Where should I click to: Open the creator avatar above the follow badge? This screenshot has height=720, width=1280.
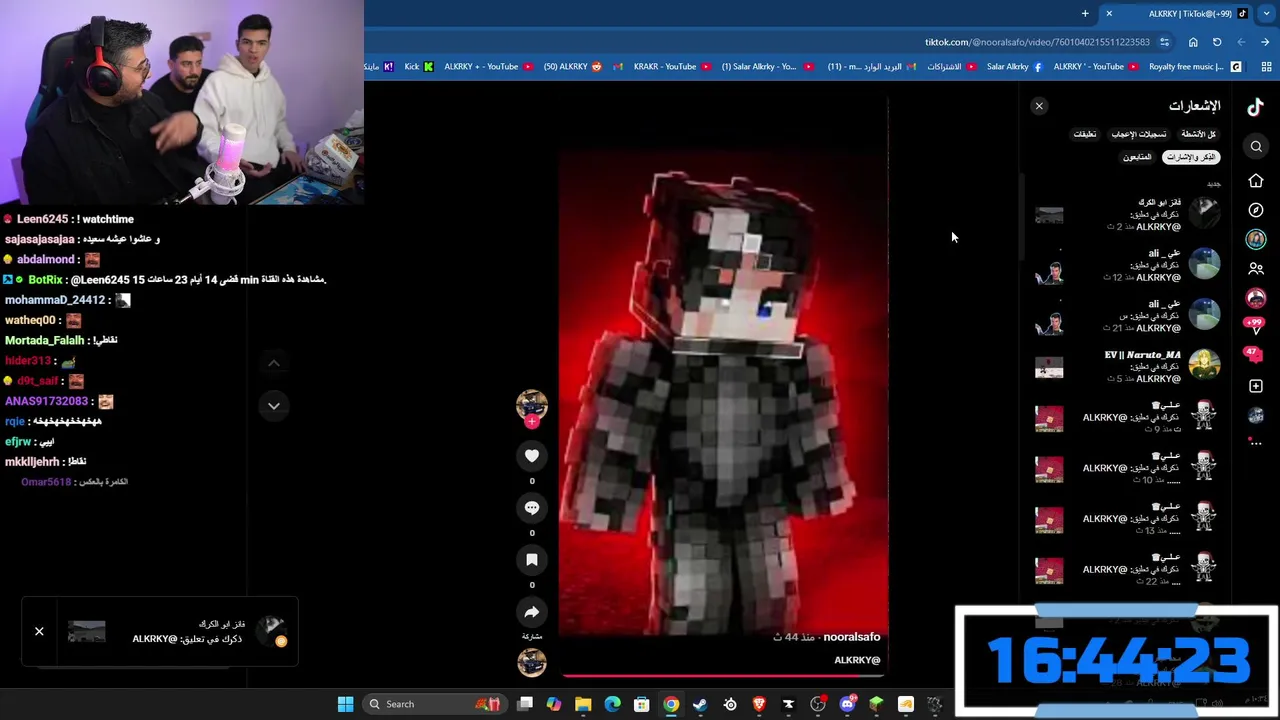point(532,404)
